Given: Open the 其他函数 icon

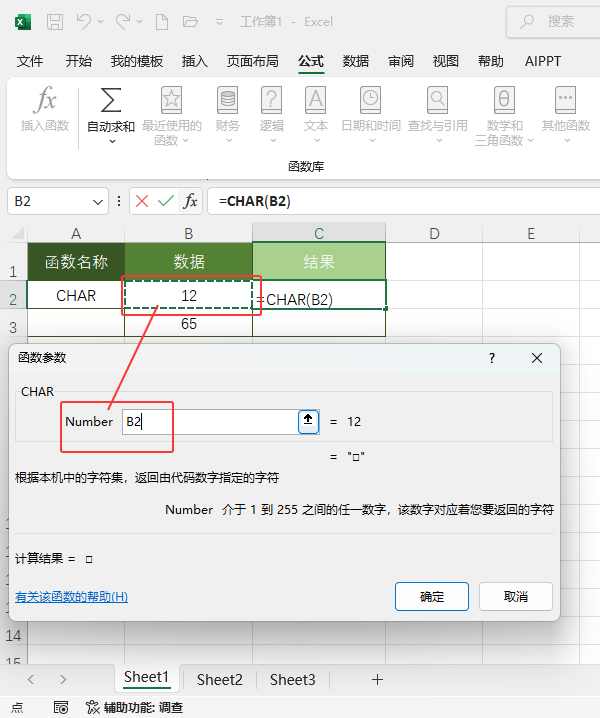Looking at the screenshot, I should point(566,100).
